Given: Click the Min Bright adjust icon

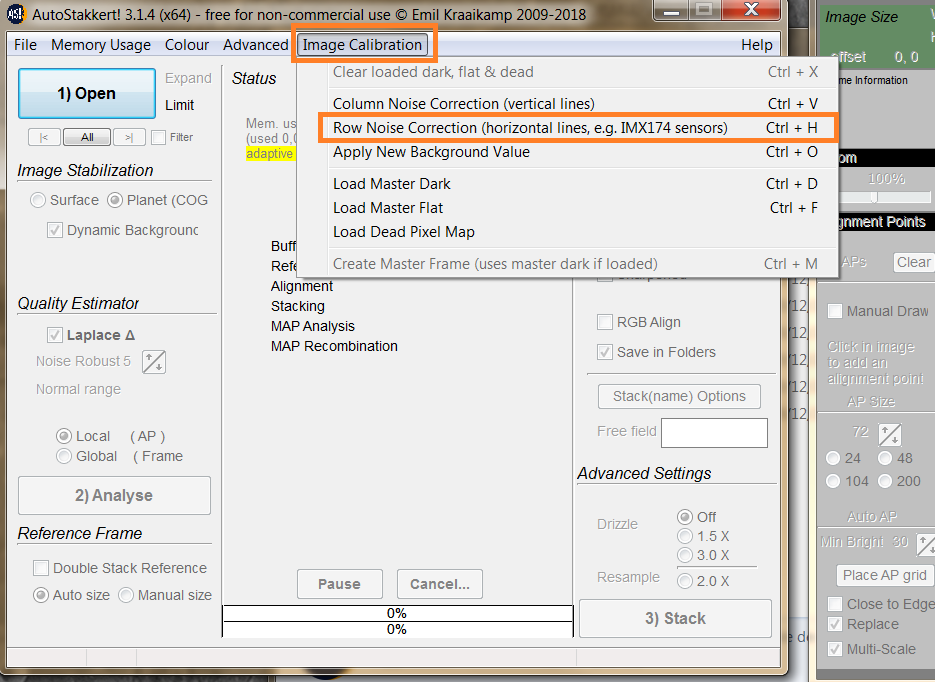Looking at the screenshot, I should point(925,544).
